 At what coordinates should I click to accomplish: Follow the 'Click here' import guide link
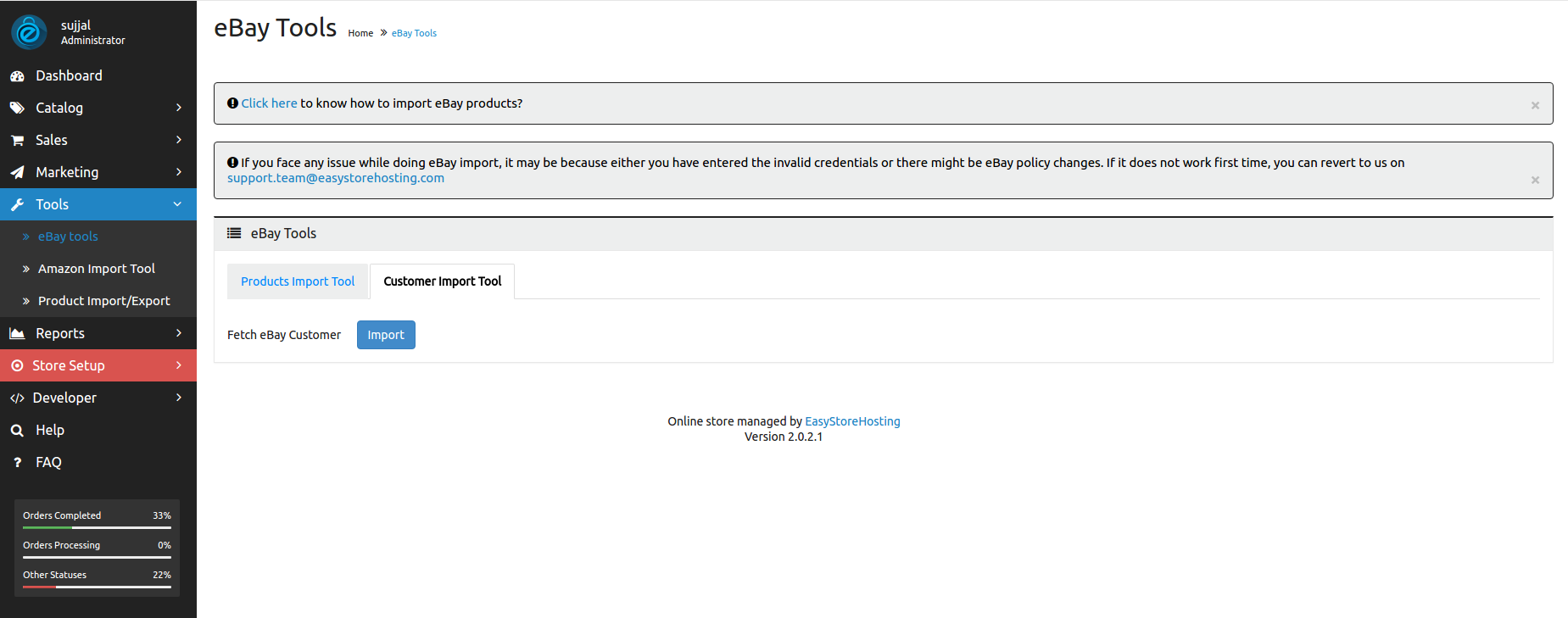click(x=269, y=103)
